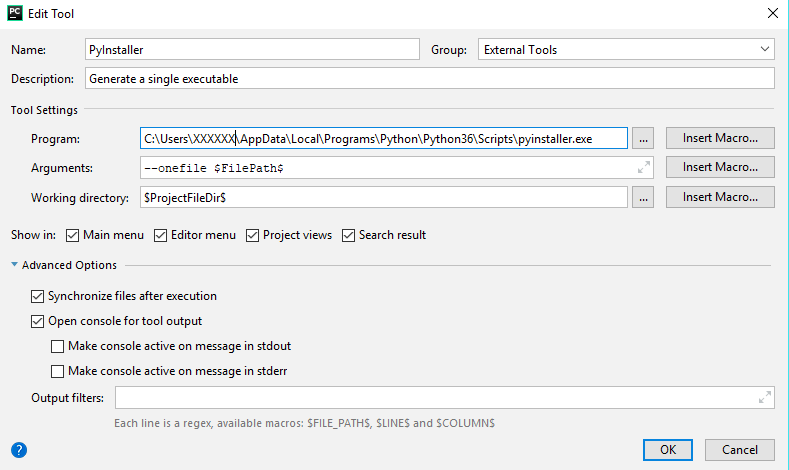Click browse button next to Program field
The image size is (789, 470).
click(644, 138)
